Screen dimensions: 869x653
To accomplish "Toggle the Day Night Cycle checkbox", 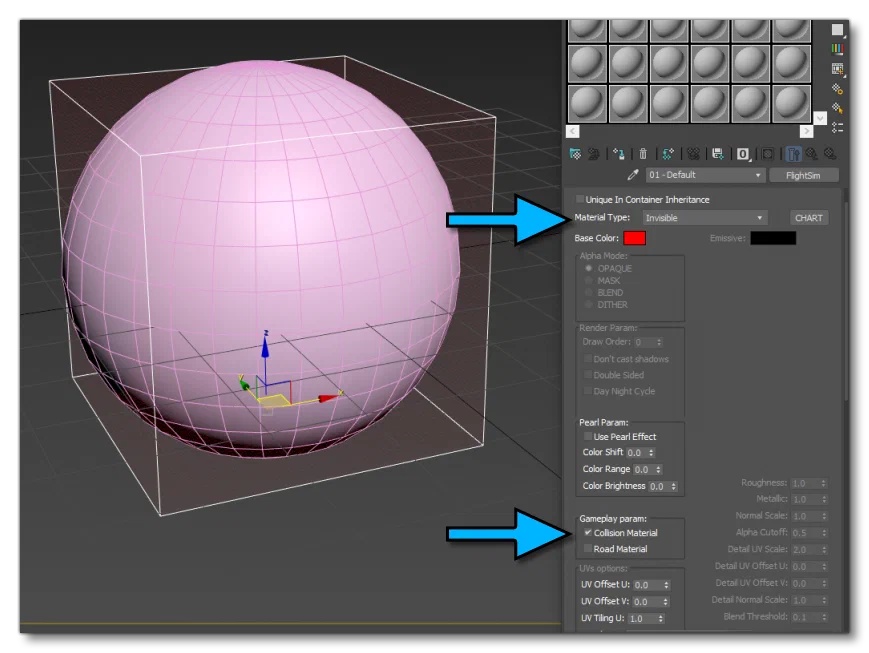I will point(588,391).
